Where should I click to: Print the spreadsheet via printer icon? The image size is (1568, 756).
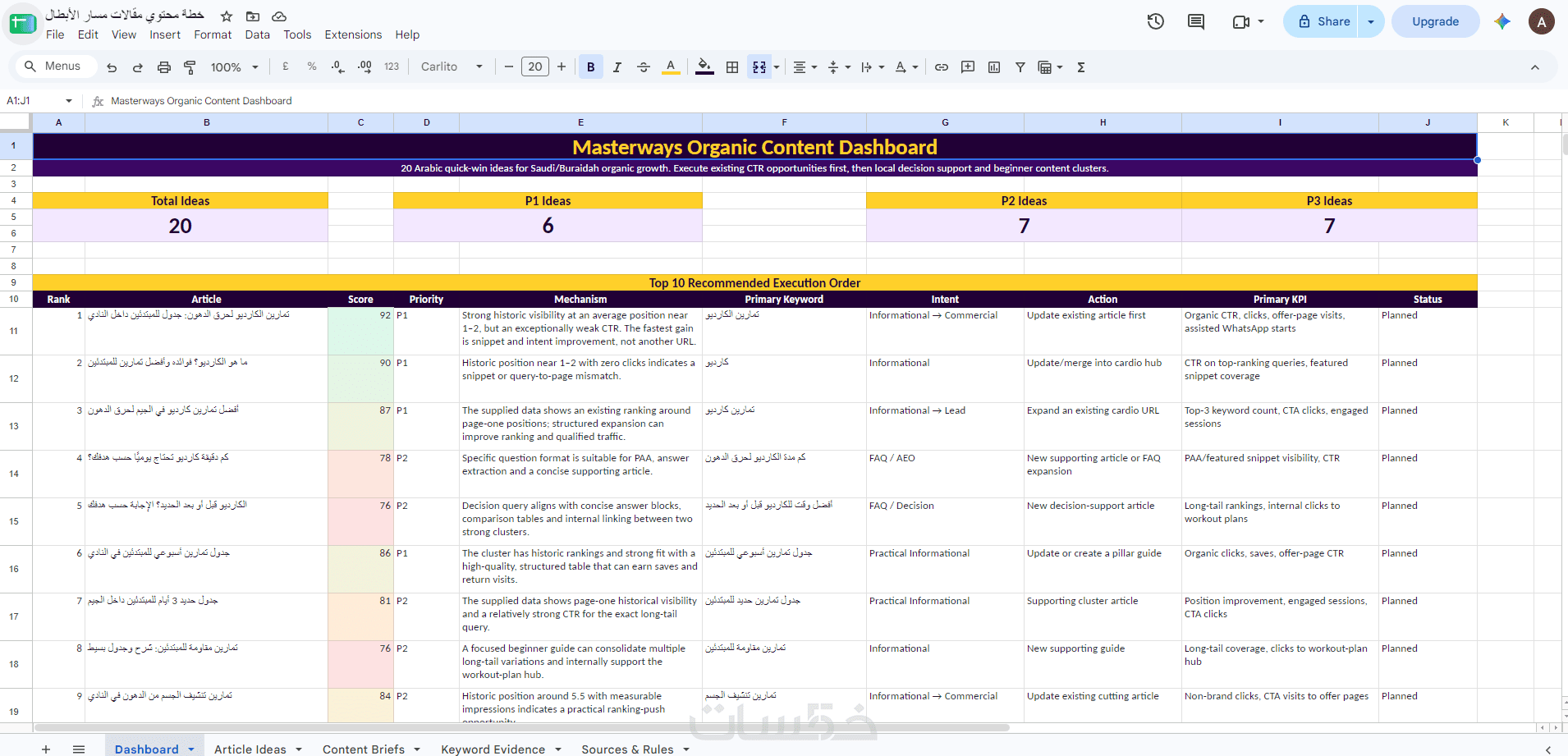[164, 67]
